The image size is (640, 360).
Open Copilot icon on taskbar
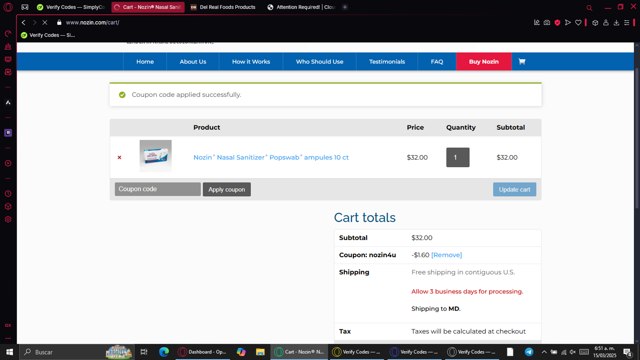[x=241, y=352]
